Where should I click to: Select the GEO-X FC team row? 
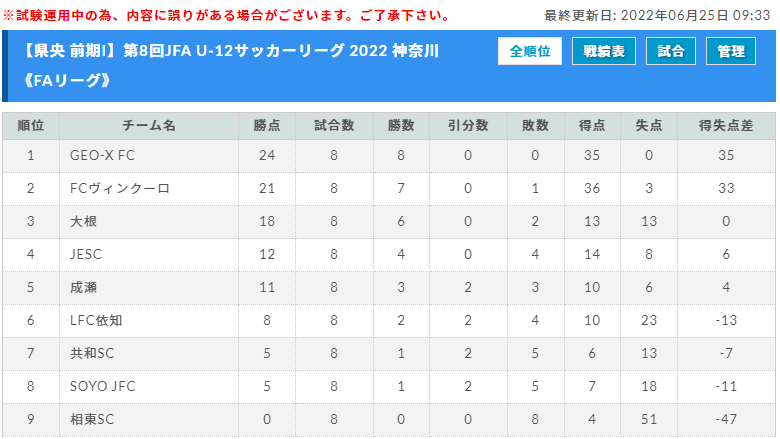tap(389, 156)
